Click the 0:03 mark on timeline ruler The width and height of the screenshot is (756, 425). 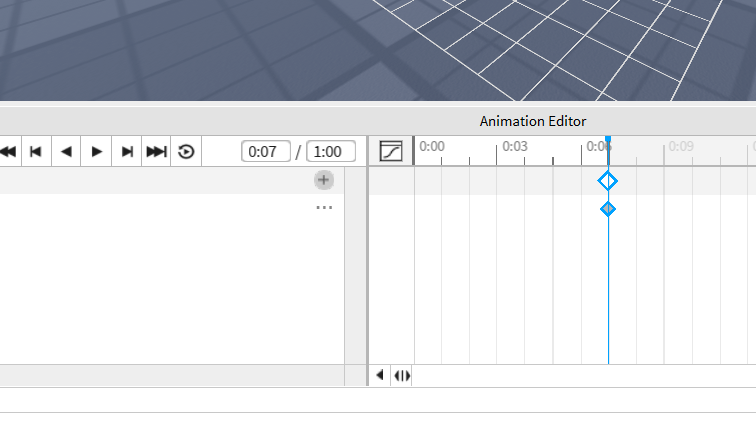pos(515,147)
